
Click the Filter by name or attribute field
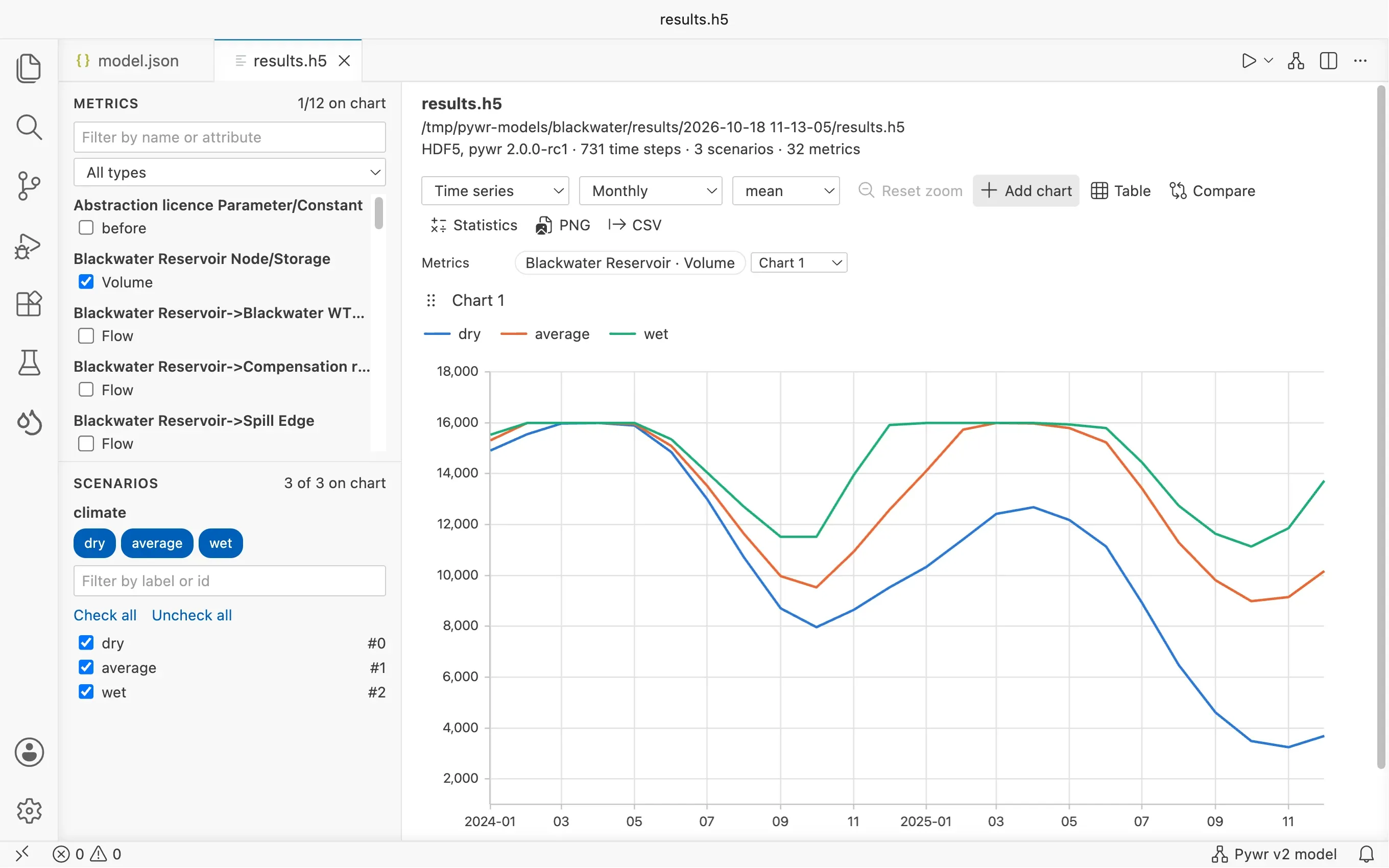pyautogui.click(x=230, y=137)
